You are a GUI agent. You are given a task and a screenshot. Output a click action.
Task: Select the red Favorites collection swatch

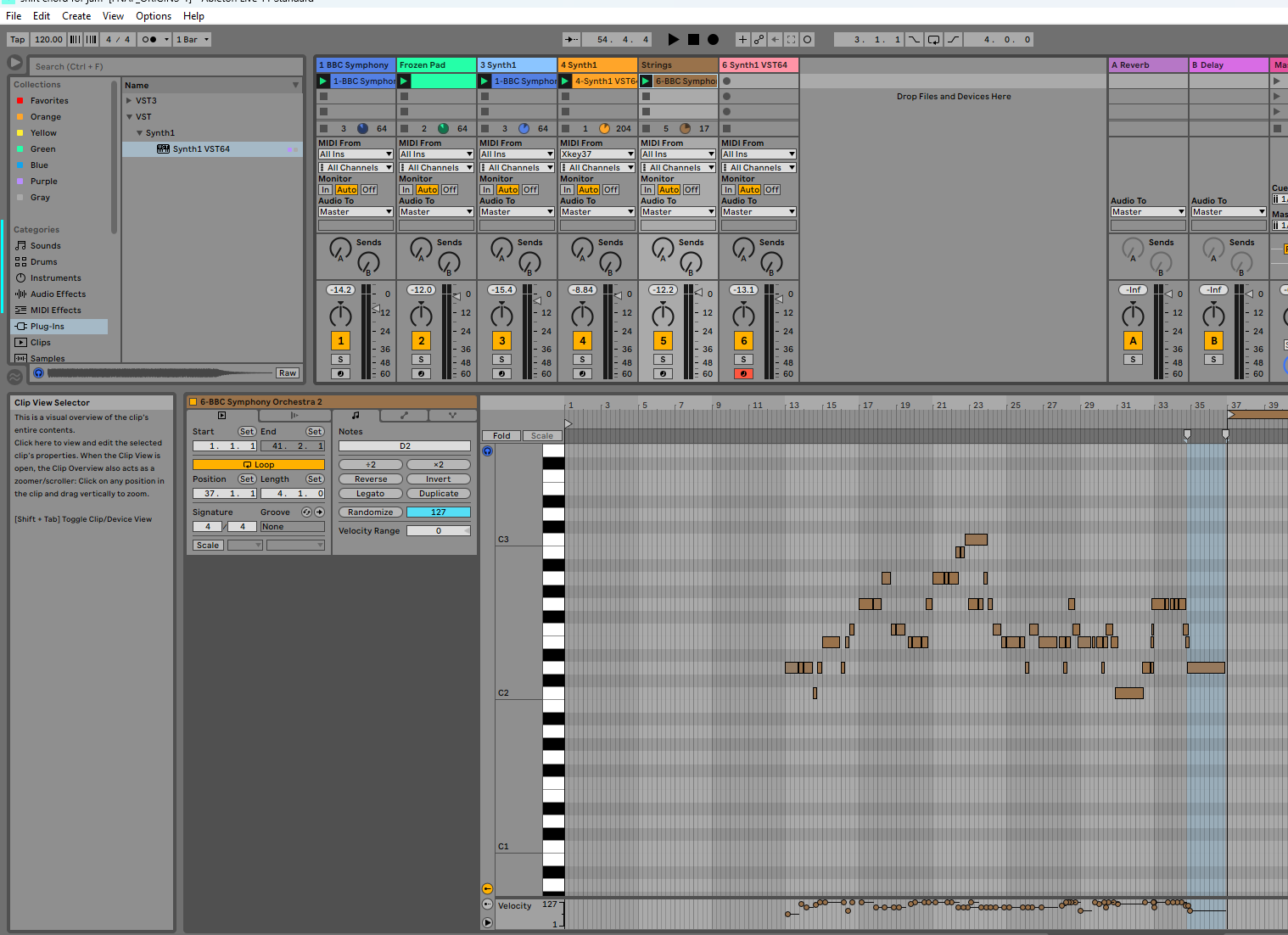[x=20, y=100]
